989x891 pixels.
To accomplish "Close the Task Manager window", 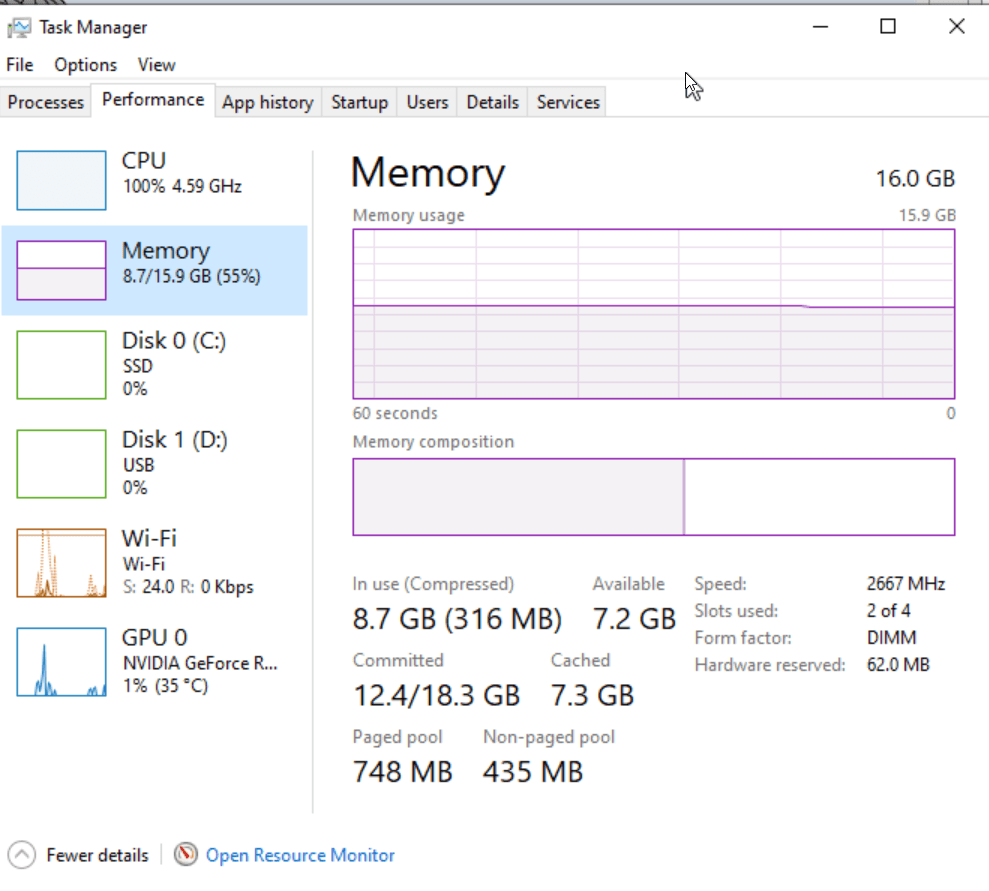I will tap(957, 26).
